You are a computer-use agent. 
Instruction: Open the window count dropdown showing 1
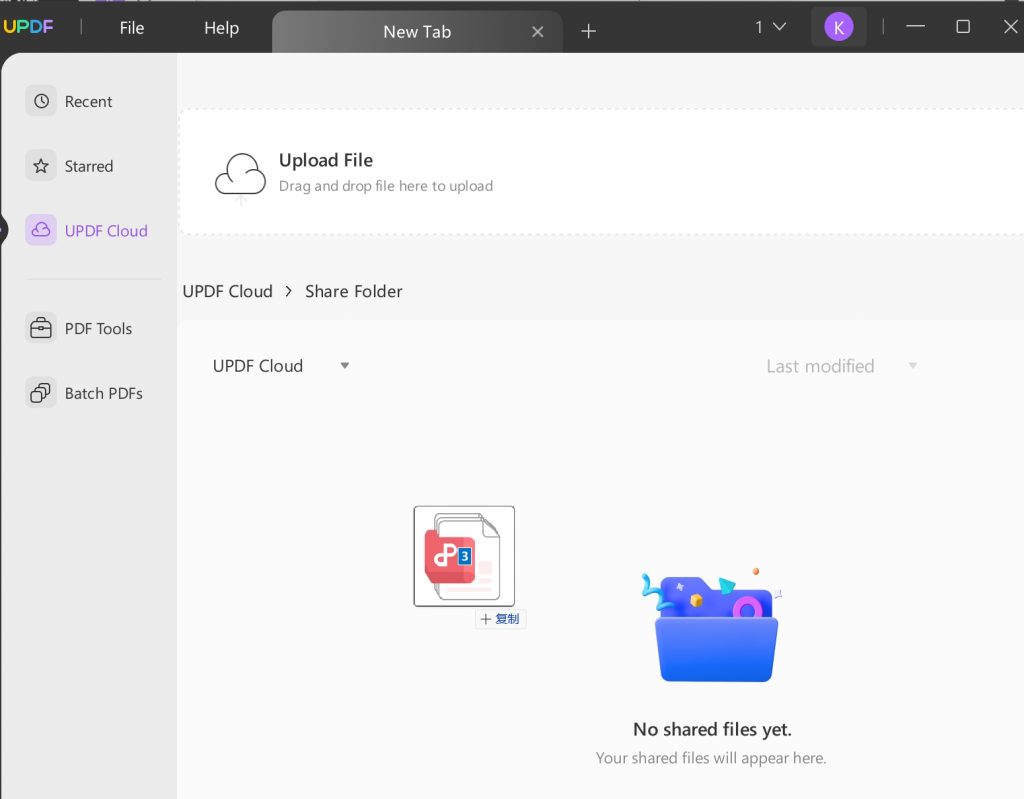(765, 26)
